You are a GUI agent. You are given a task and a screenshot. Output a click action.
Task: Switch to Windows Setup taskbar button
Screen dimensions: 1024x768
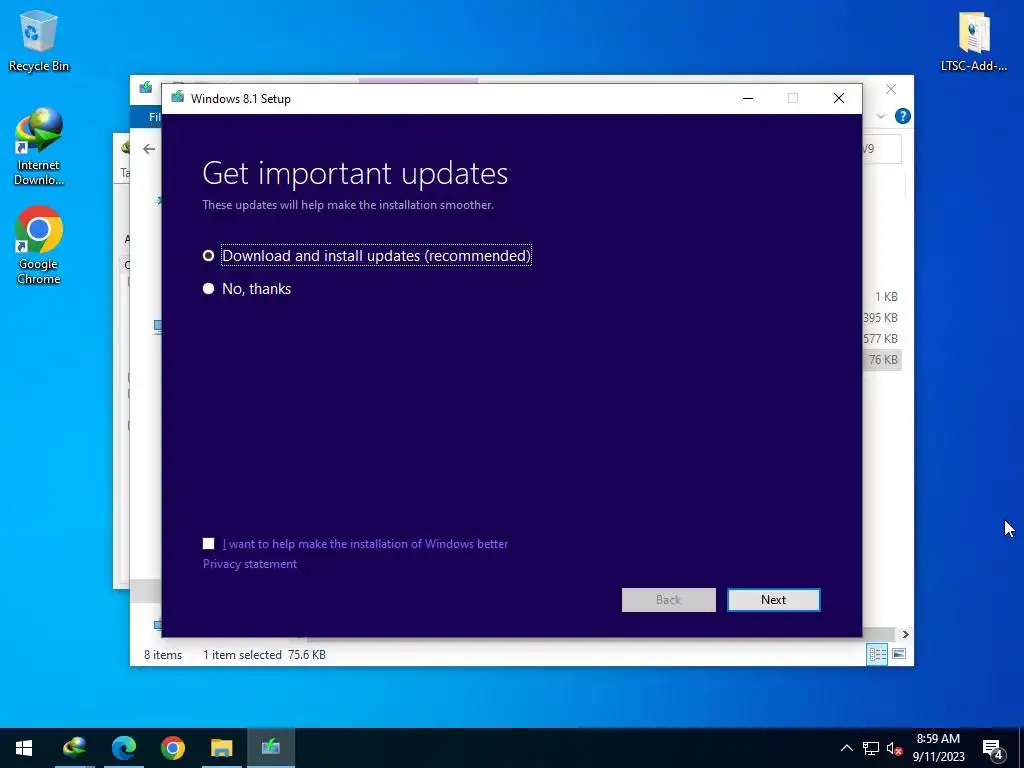[x=270, y=748]
